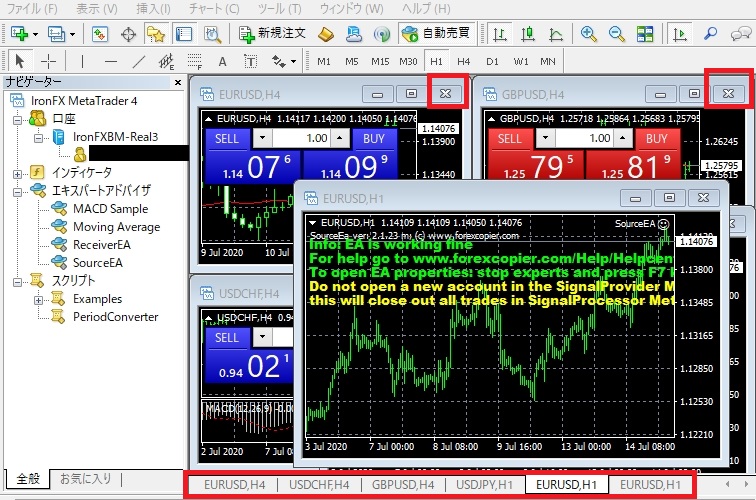Image resolution: width=756 pixels, height=500 pixels.
Task: Click the 新規注文 new order button
Action: coord(272,33)
